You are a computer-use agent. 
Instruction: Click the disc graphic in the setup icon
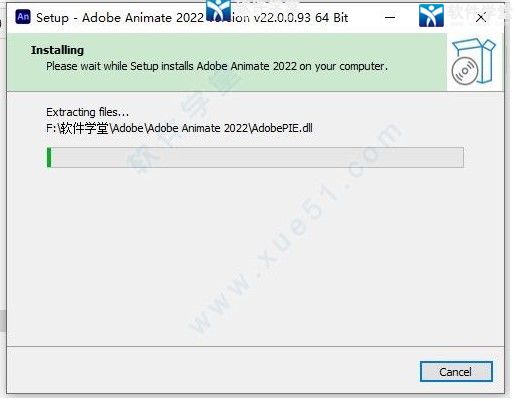click(x=465, y=71)
